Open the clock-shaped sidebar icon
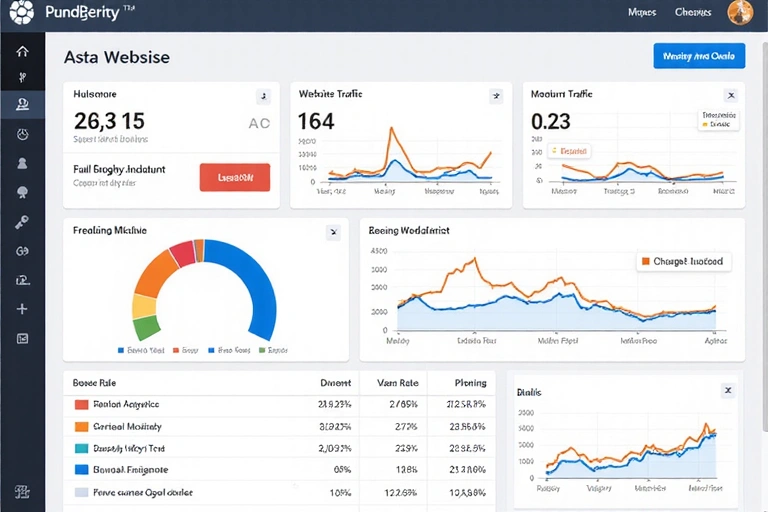 pos(22,134)
